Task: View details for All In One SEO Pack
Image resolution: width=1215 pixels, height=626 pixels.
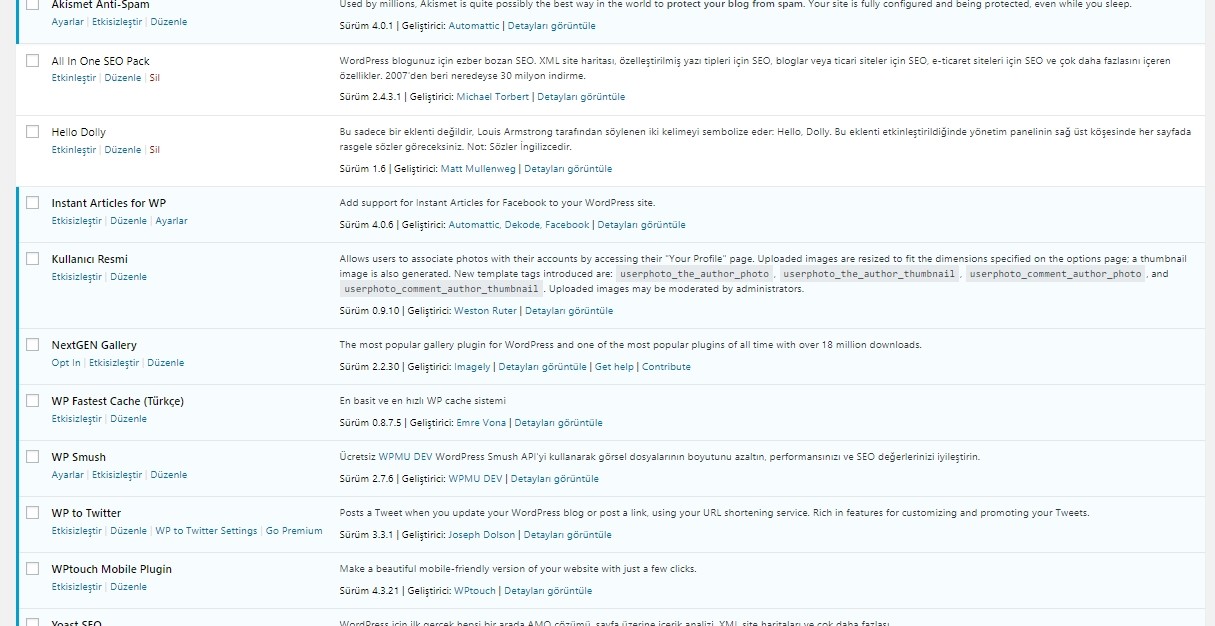Action: coord(582,97)
